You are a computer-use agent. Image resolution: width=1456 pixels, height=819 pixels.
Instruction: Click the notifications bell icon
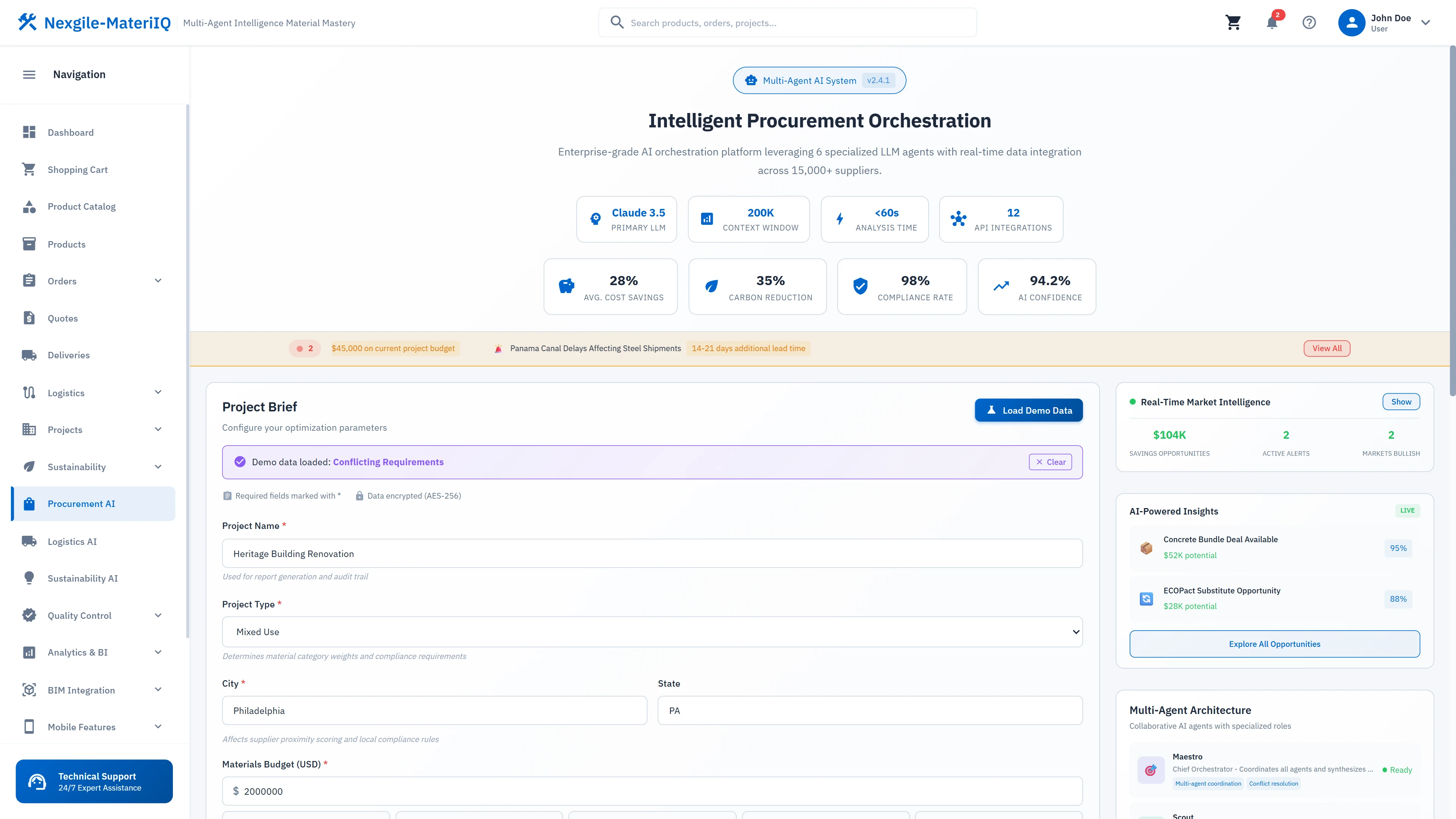[x=1272, y=23]
